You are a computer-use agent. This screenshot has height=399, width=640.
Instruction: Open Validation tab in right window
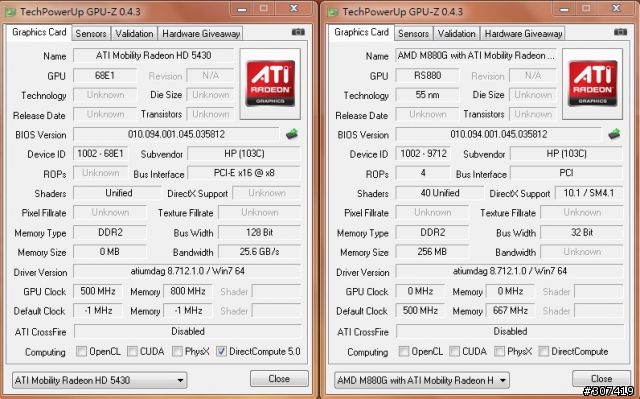[x=457, y=33]
